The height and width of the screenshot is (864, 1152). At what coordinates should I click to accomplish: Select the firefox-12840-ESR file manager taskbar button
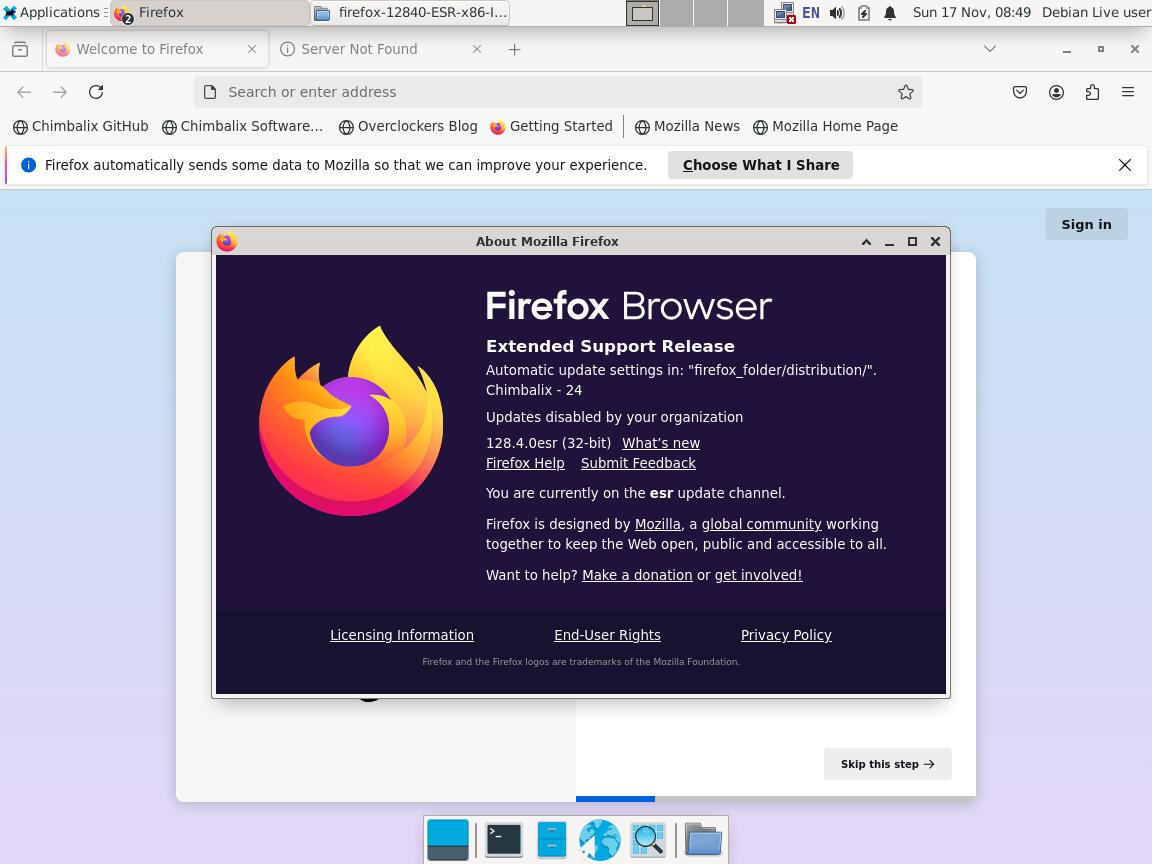tap(411, 12)
